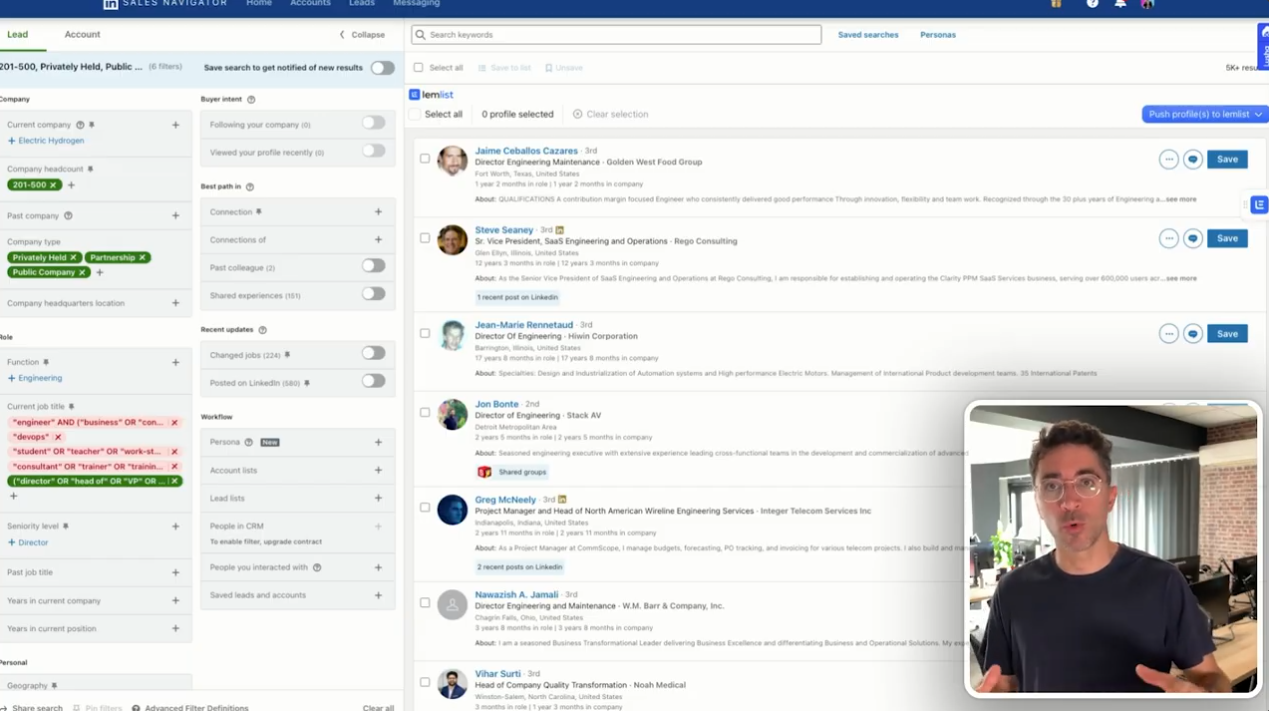The width and height of the screenshot is (1269, 711).
Task: Click the help icon next to Buyer intent
Action: click(x=251, y=100)
